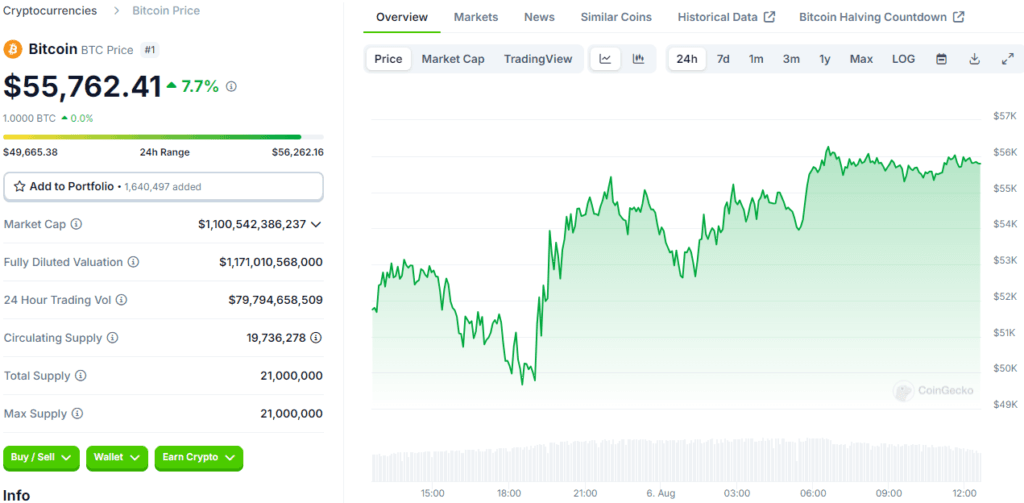Set chart range to 1y
Image resolution: width=1024 pixels, height=503 pixels.
(825, 59)
